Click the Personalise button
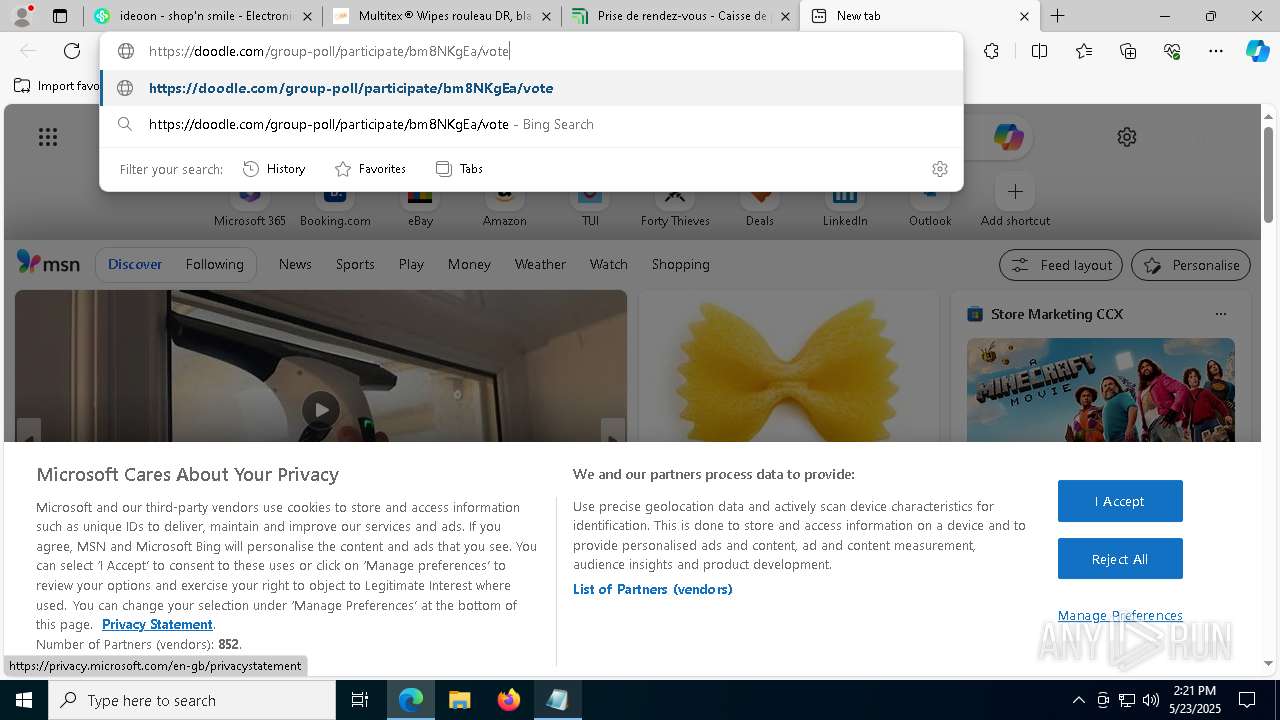Viewport: 1280px width, 720px height. (x=1191, y=265)
